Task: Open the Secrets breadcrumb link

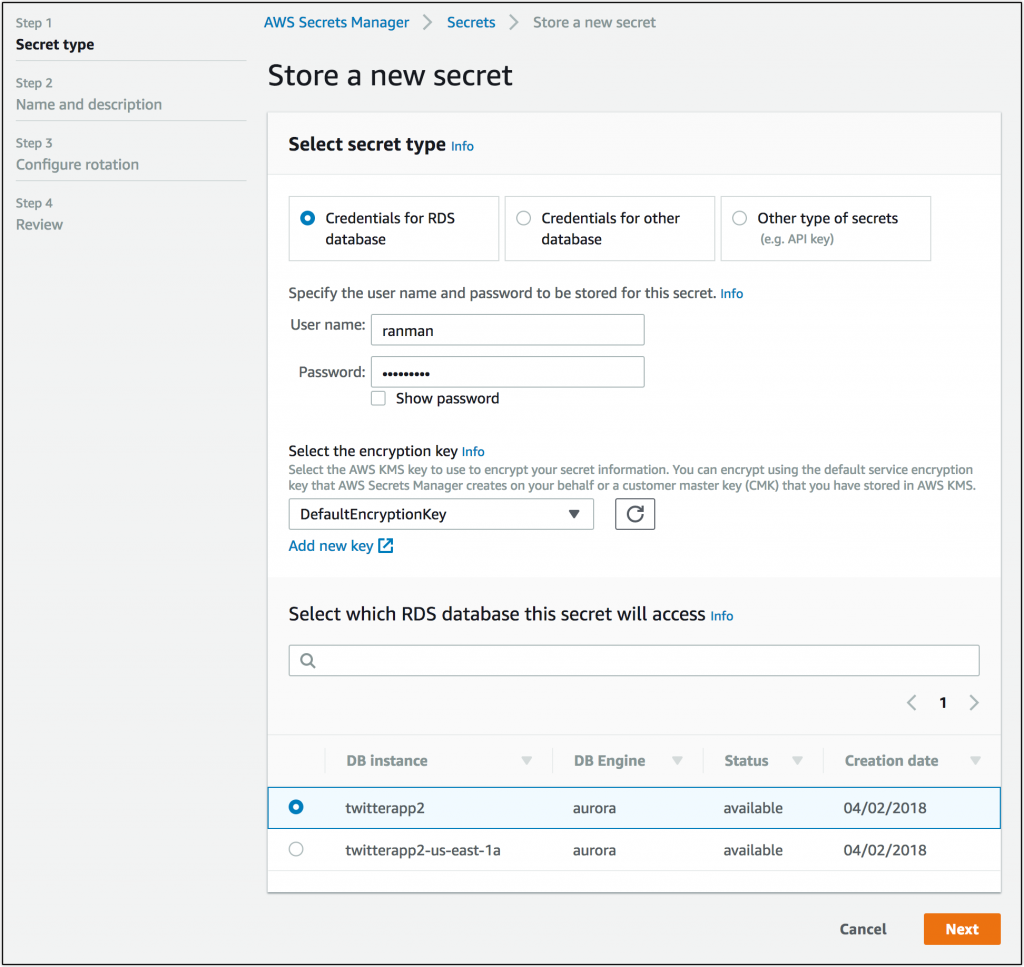Action: (x=470, y=22)
